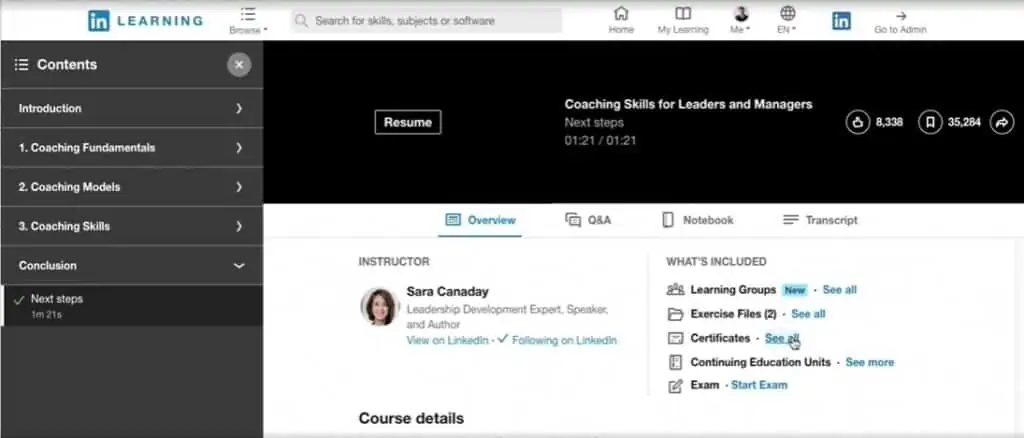Click the Certificates icon
Screen dimensions: 1024x438
(675, 338)
